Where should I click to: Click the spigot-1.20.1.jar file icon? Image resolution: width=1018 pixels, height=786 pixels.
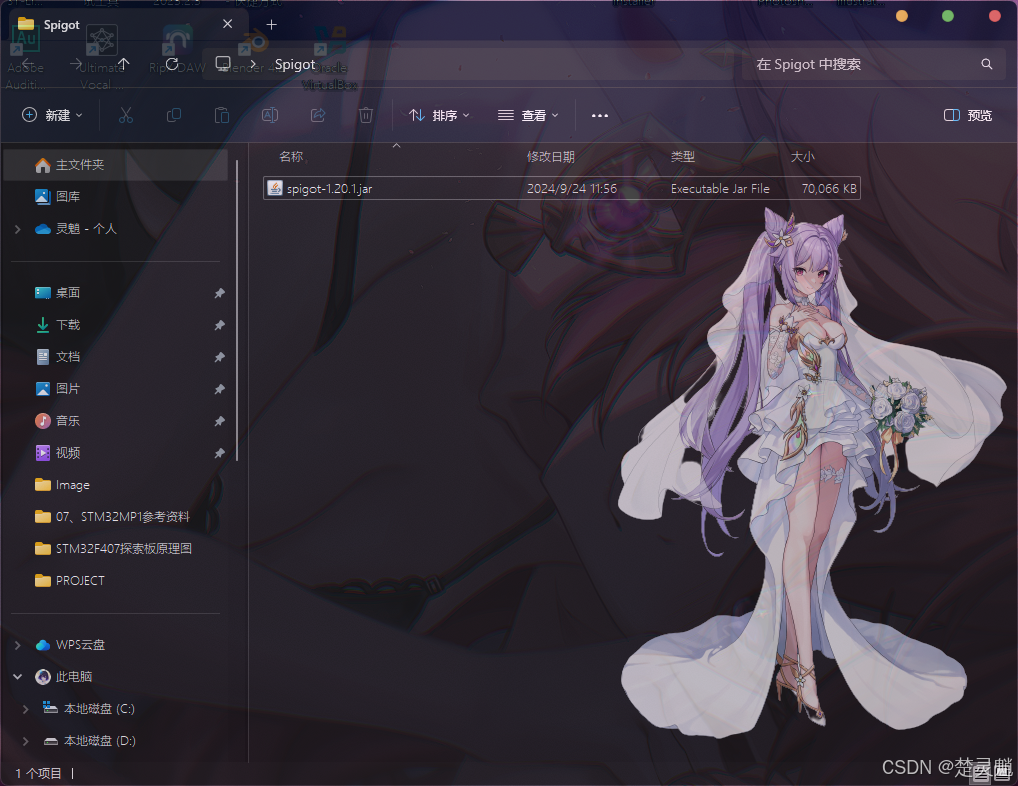(x=275, y=188)
